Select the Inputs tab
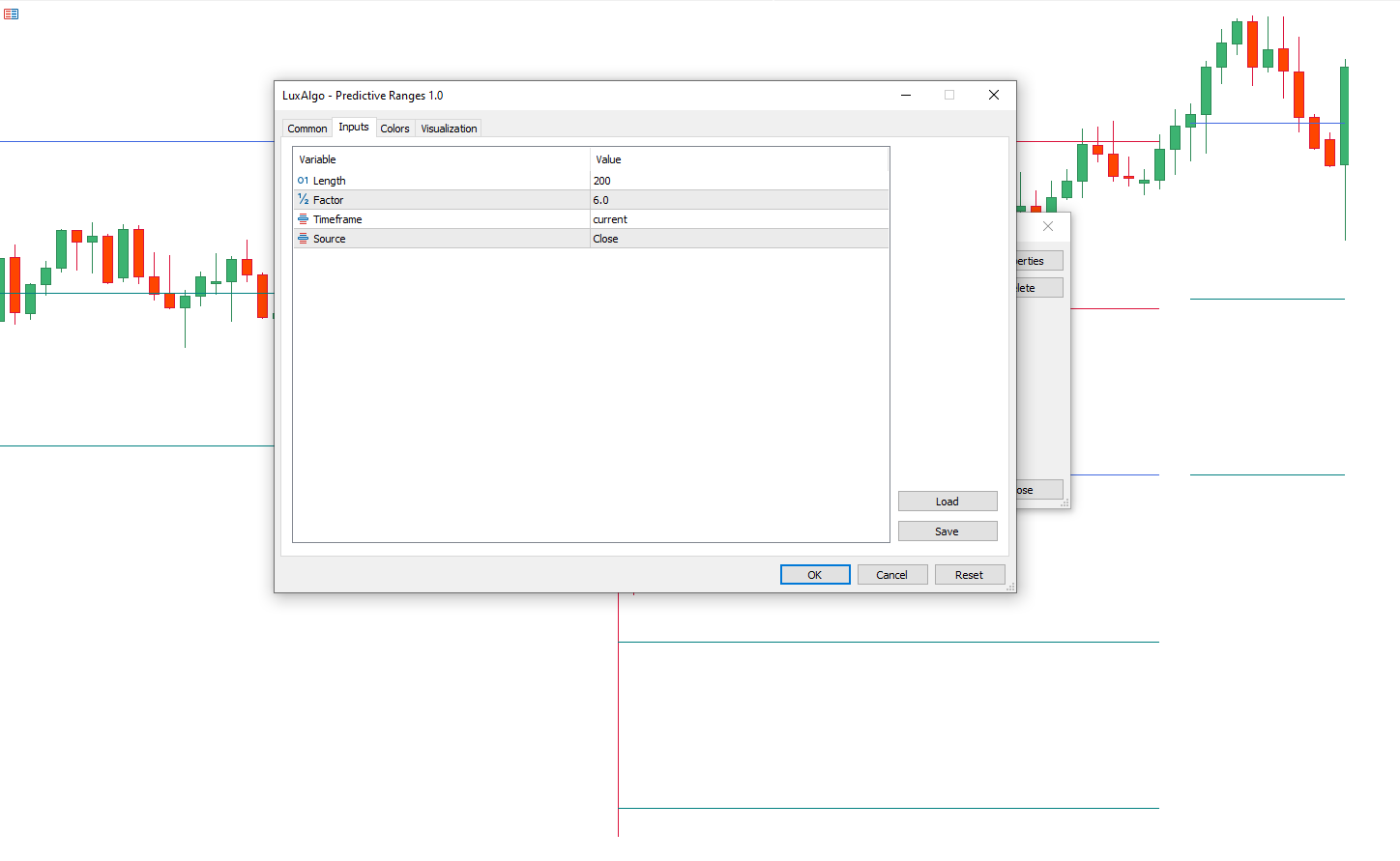1400x861 pixels. click(x=354, y=127)
